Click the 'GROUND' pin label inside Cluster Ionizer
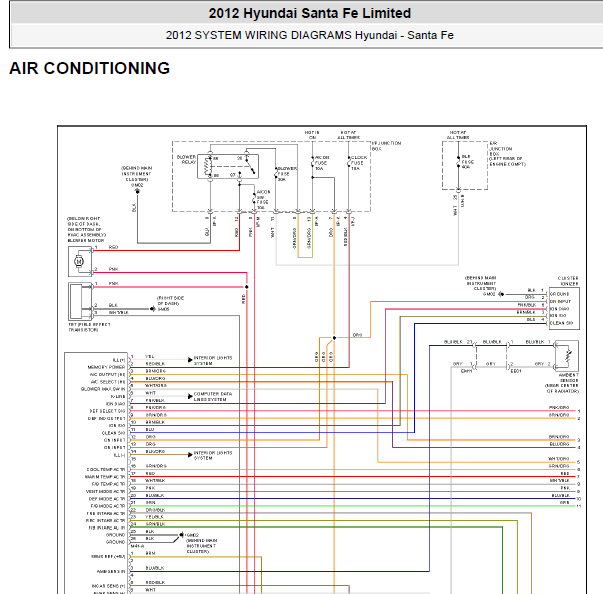 pyautogui.click(x=559, y=294)
